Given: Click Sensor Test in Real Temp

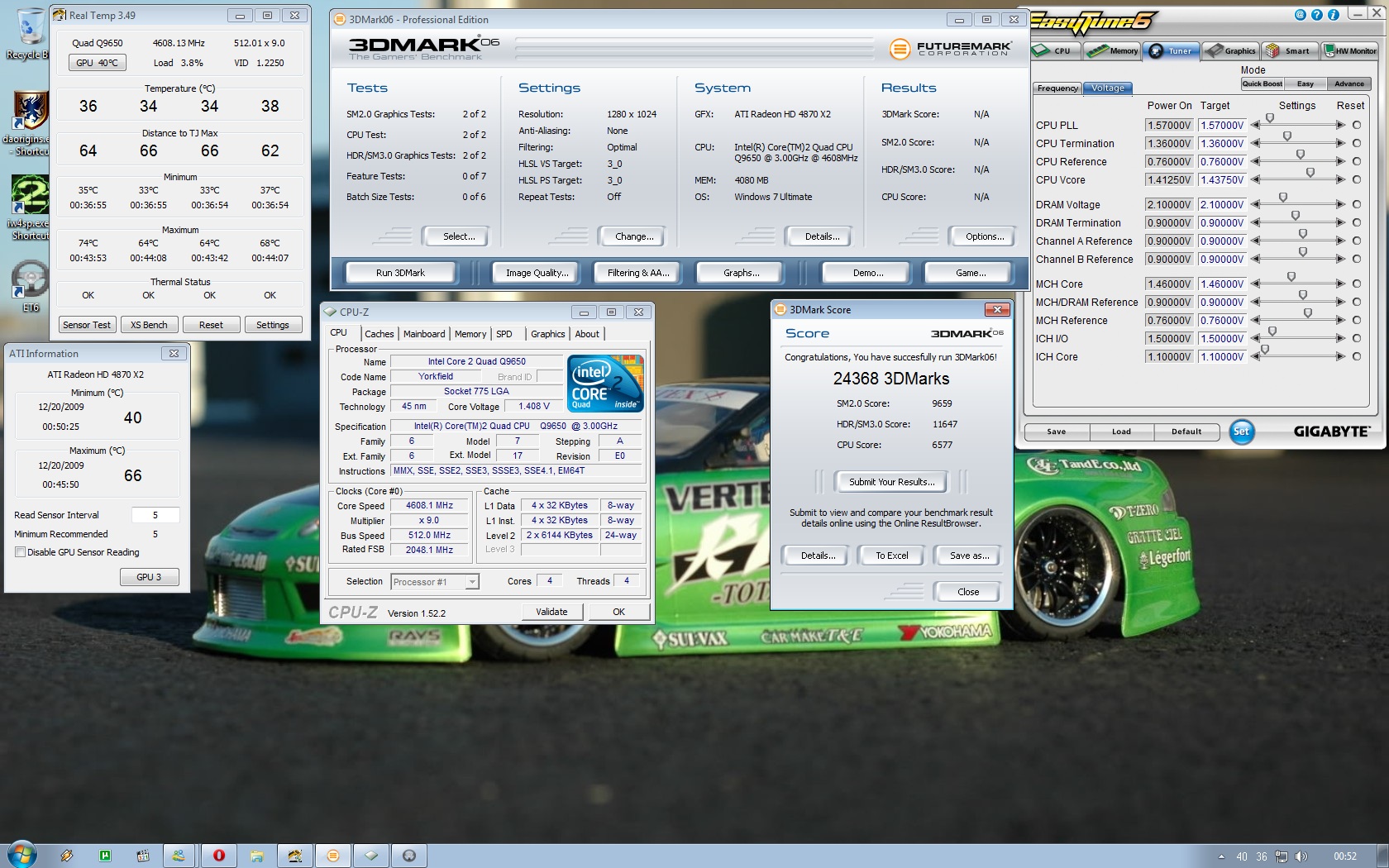Looking at the screenshot, I should [87, 325].
